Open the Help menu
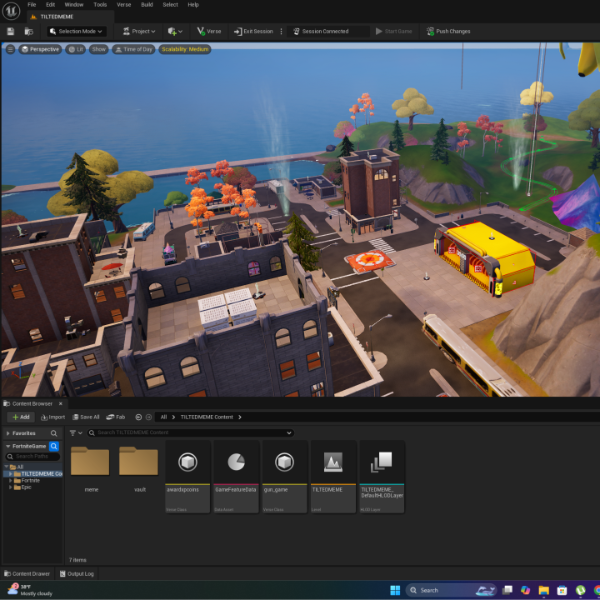The width and height of the screenshot is (600, 600). (193, 5)
